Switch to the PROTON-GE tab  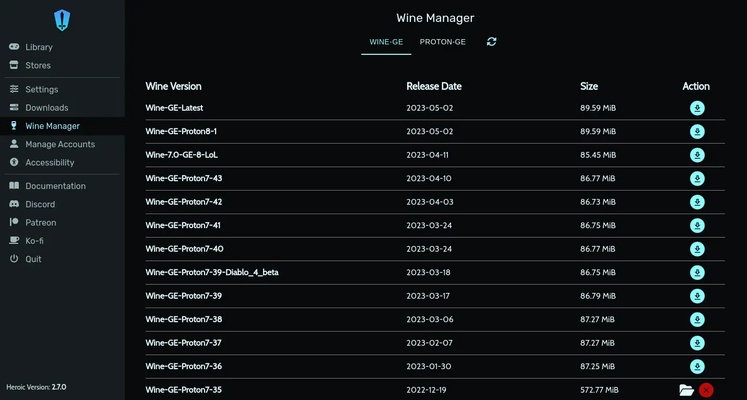point(442,42)
